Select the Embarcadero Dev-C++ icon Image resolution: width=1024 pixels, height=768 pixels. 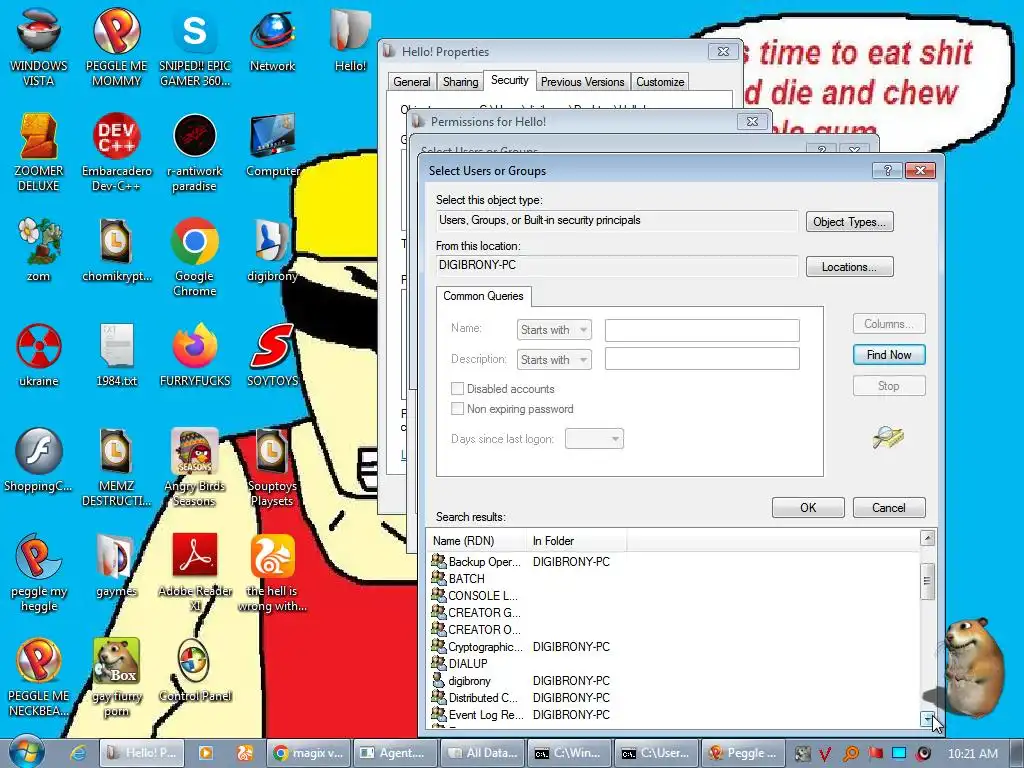pos(116,152)
